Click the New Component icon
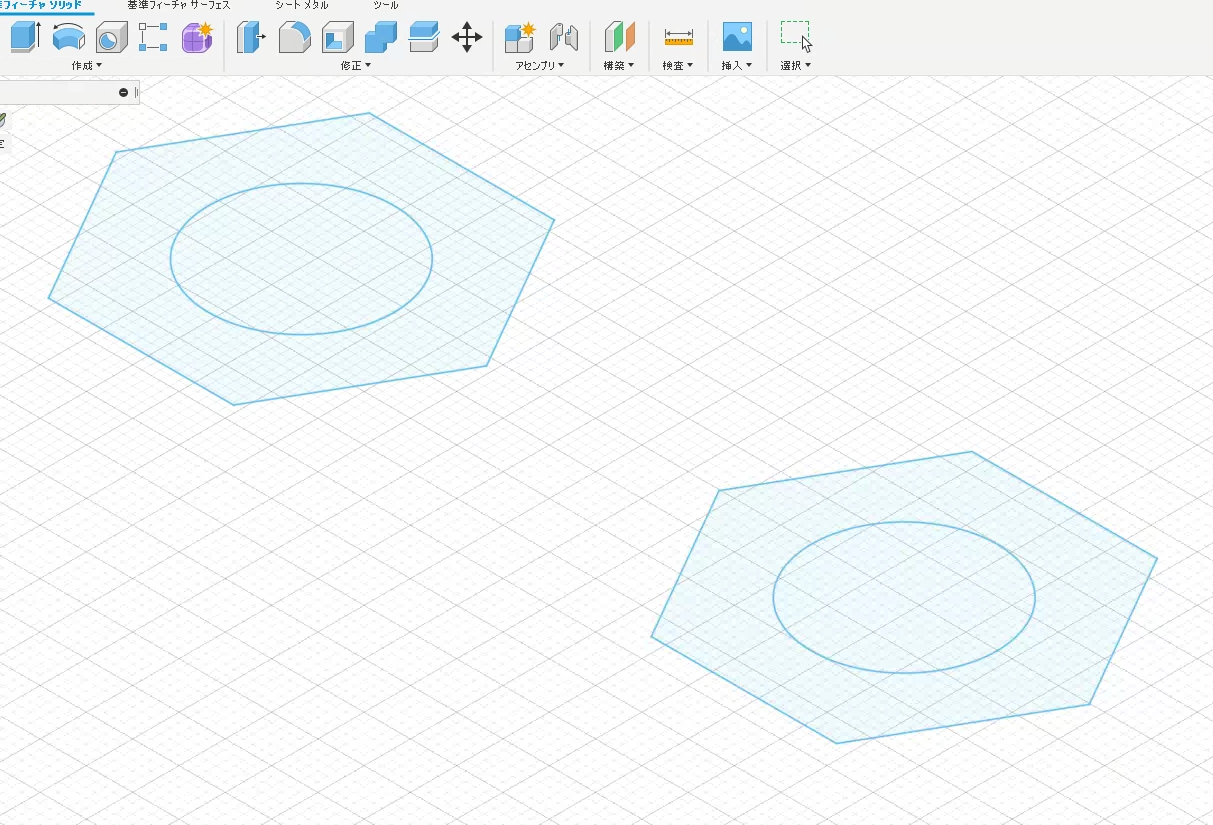 pos(520,38)
